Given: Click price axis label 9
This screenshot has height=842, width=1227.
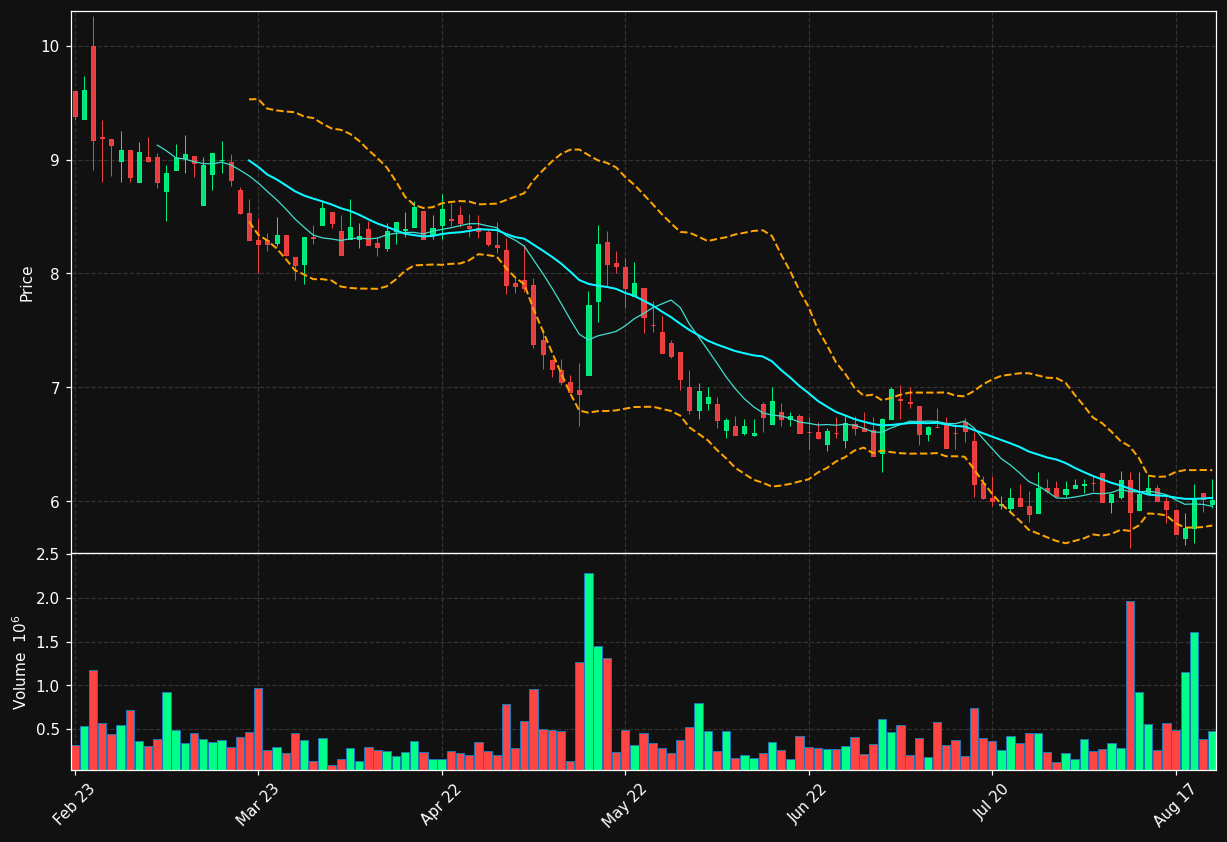Looking at the screenshot, I should (x=56, y=160).
